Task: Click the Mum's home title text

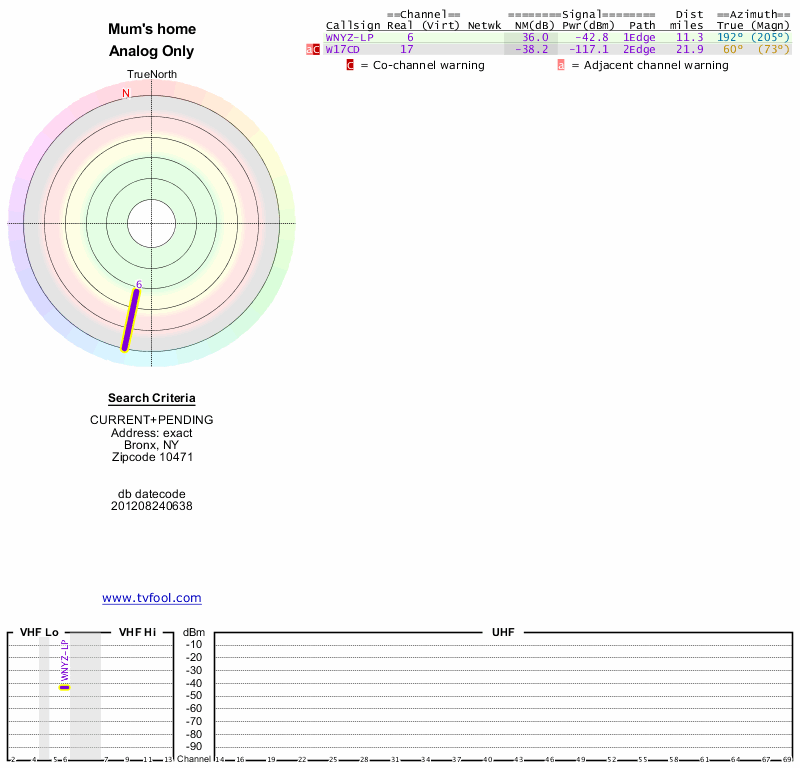Action: 151,29
